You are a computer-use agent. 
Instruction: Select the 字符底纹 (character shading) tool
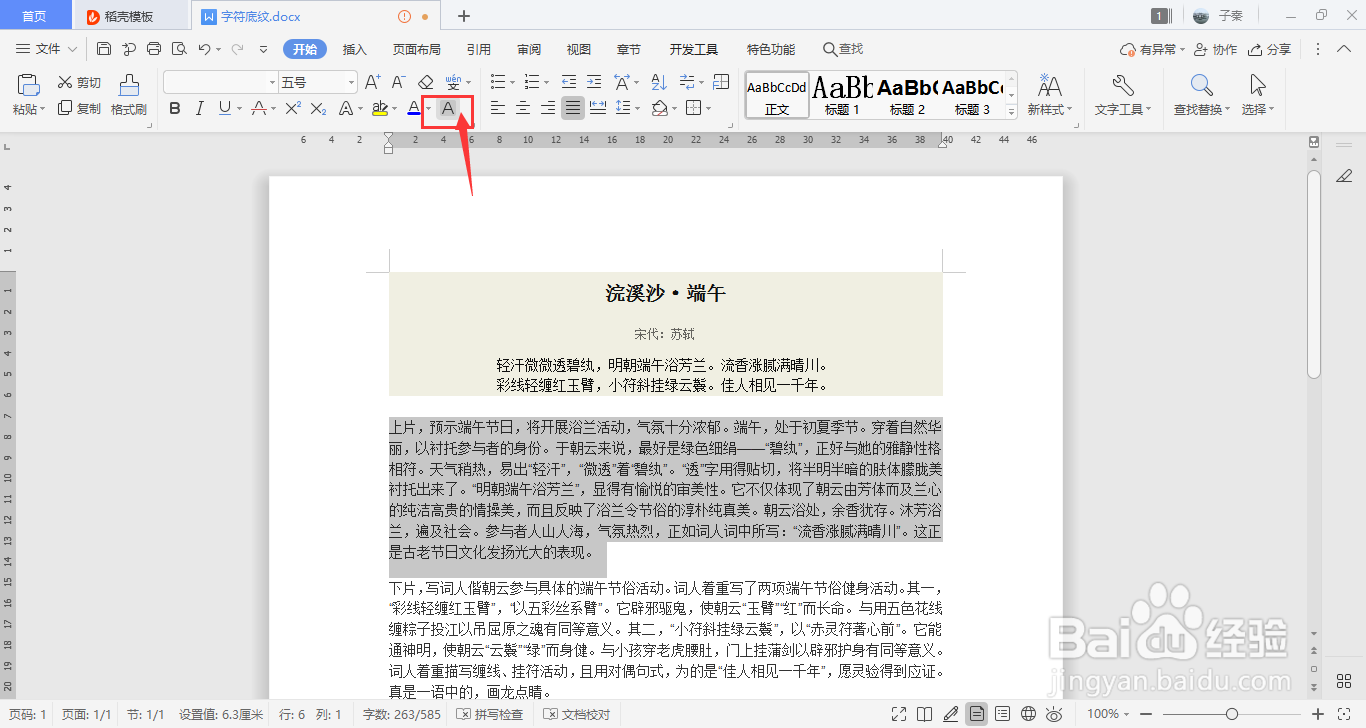446,108
